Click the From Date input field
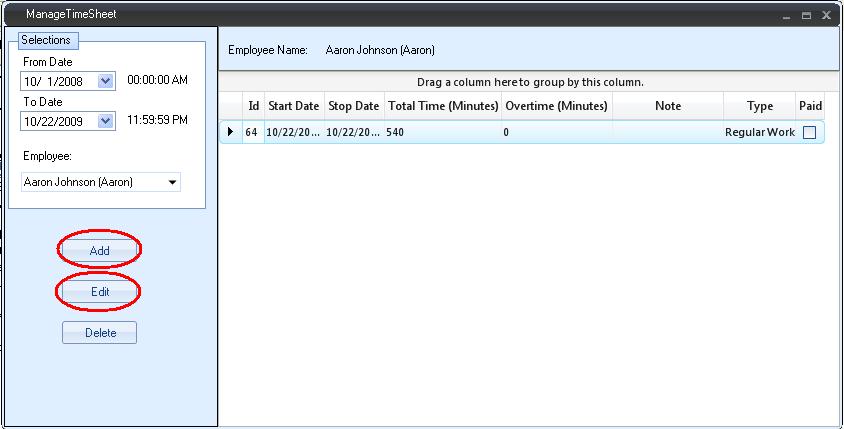This screenshot has height=429, width=844. pos(58,82)
